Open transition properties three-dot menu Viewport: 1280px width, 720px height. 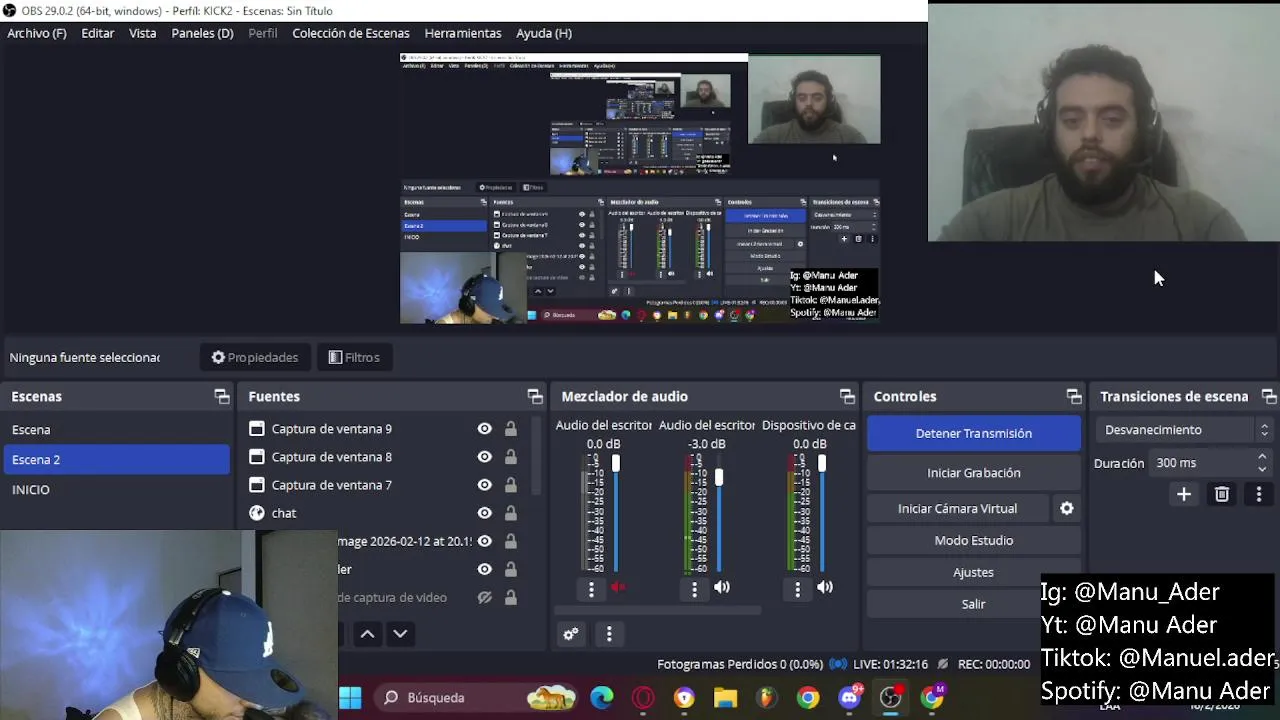pos(1259,494)
